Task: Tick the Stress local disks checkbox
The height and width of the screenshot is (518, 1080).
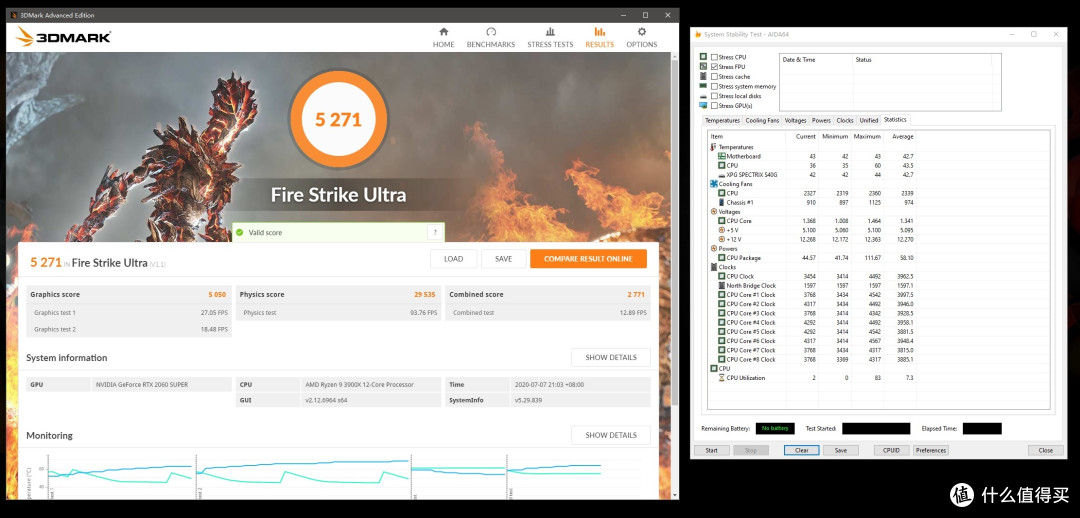Action: tap(714, 96)
